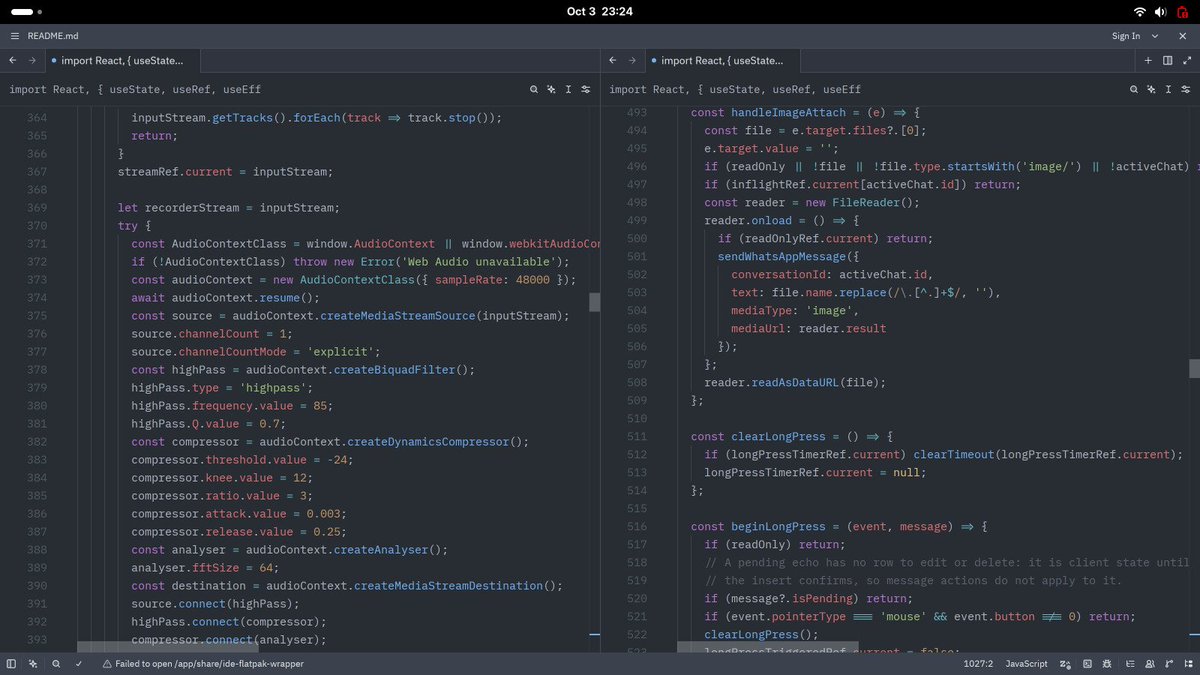1200x675 pixels.
Task: Open the hamburger application menu
Action: (14, 36)
